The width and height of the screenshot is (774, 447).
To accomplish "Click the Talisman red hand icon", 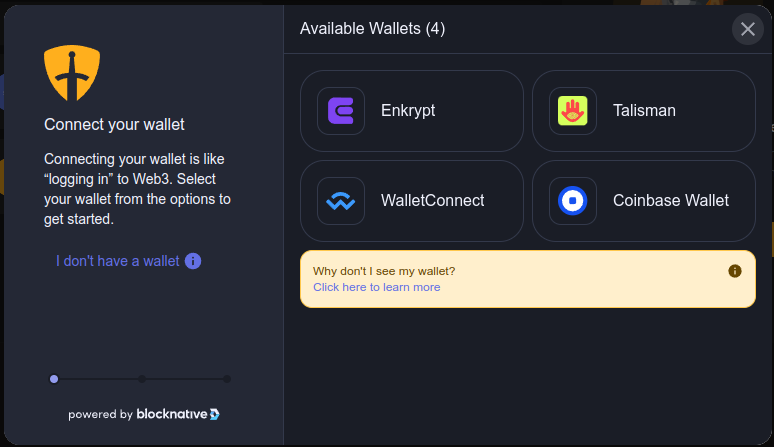I will click(x=573, y=111).
